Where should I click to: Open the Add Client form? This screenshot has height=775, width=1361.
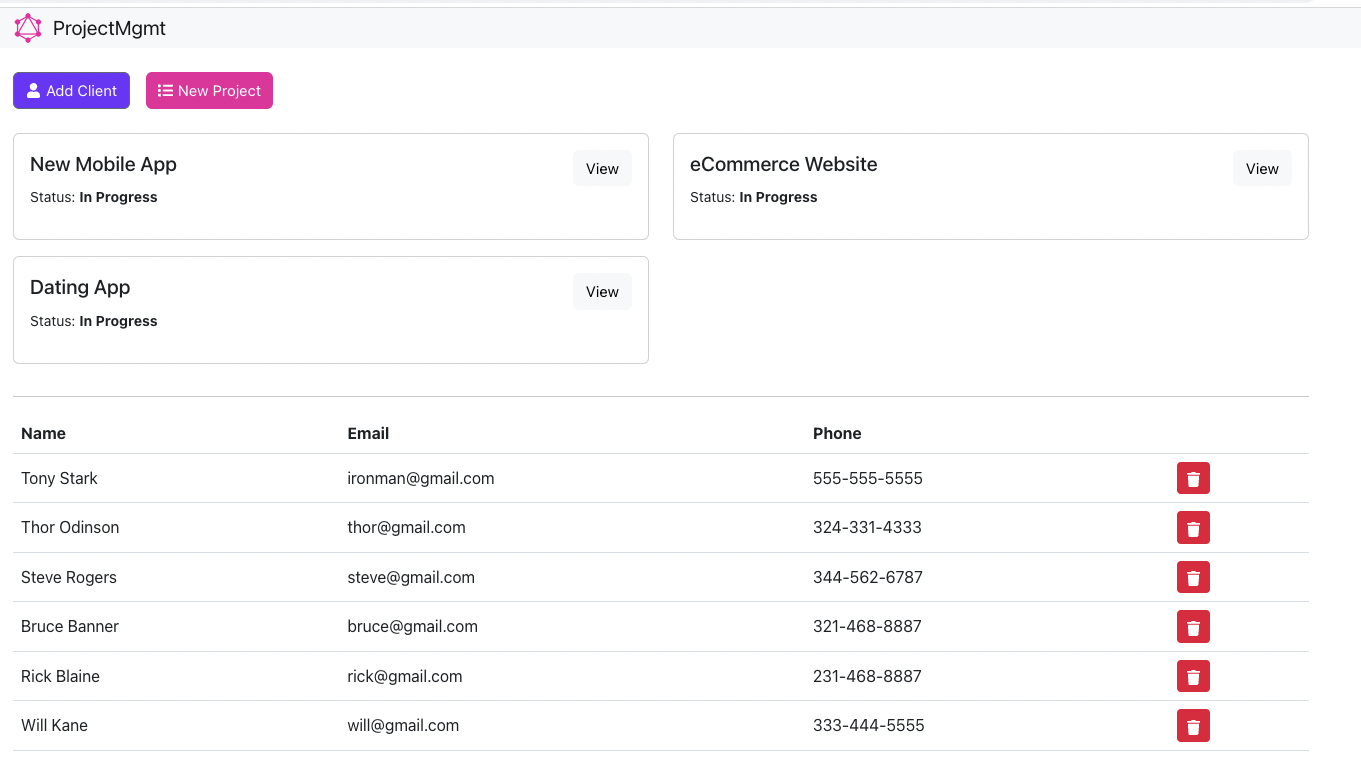pos(71,90)
